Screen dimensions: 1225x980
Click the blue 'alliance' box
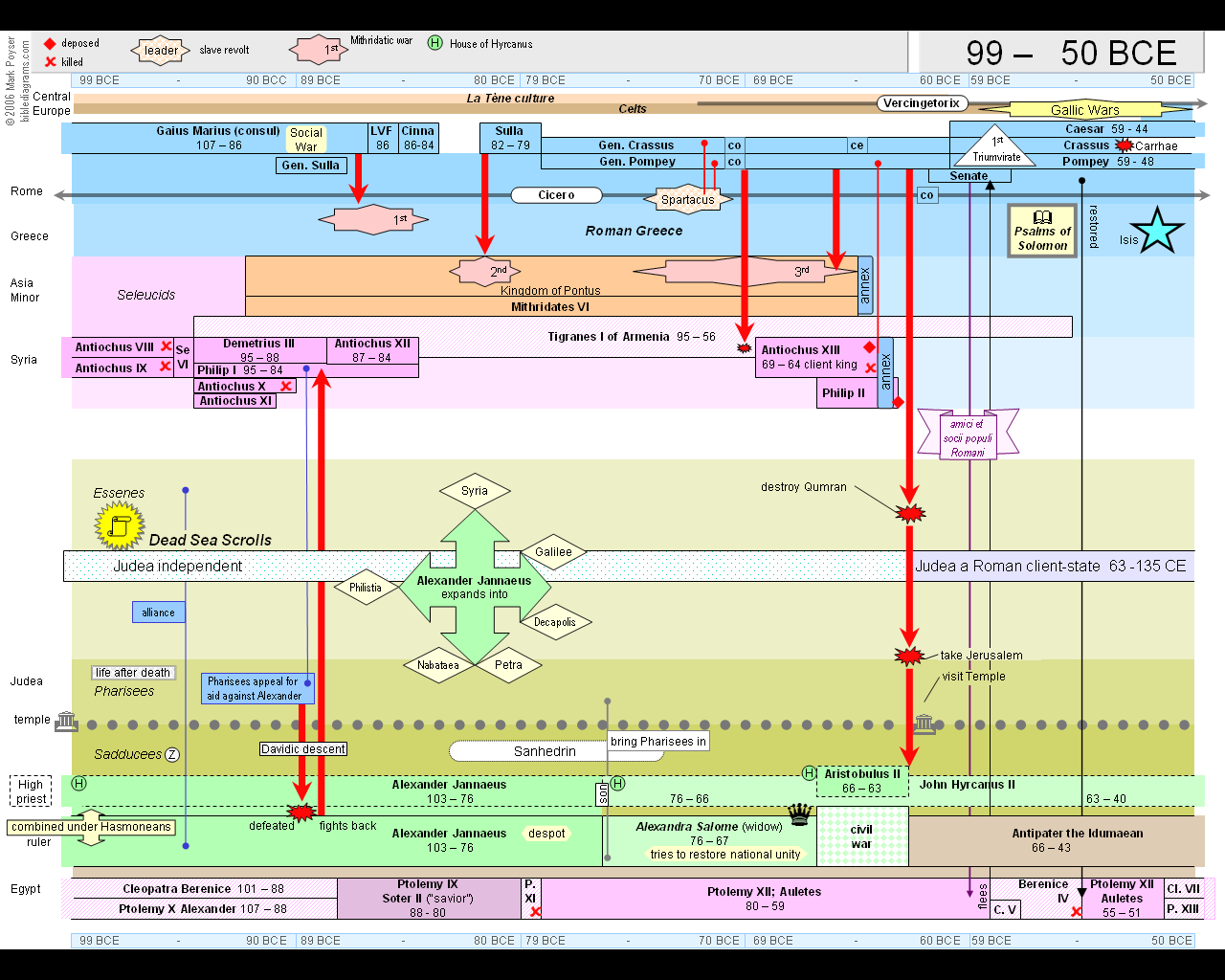tap(159, 612)
